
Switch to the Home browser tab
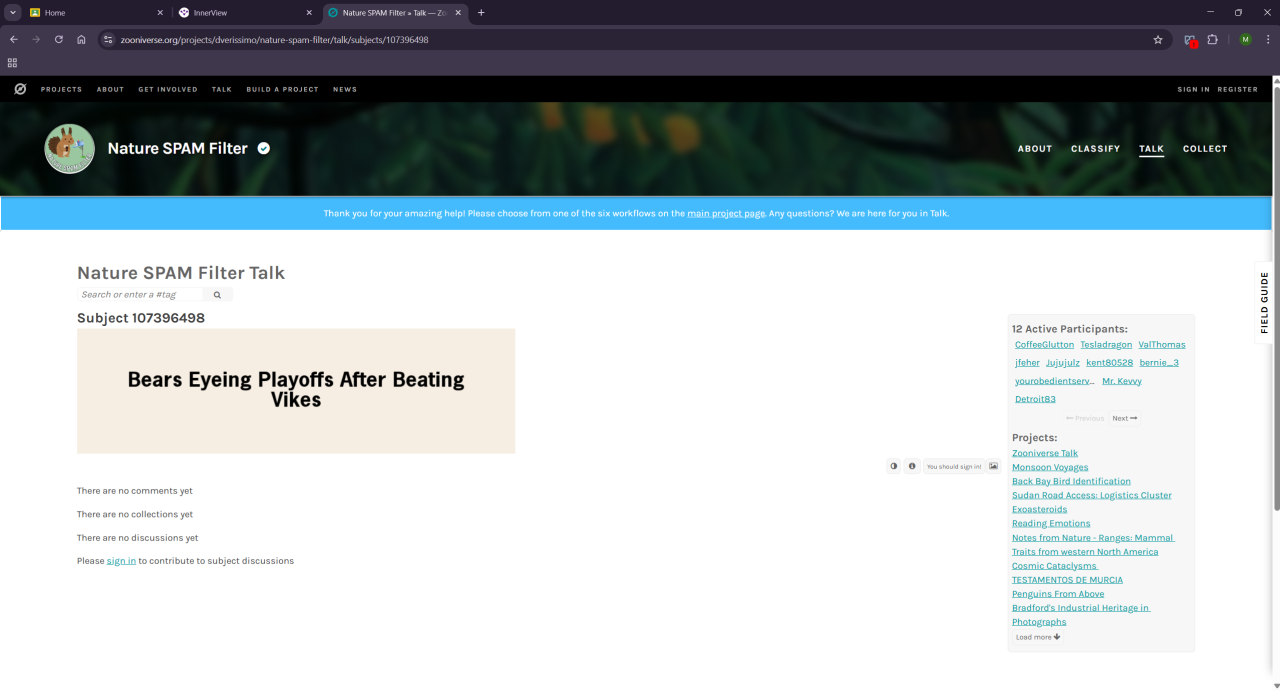pyautogui.click(x=96, y=13)
